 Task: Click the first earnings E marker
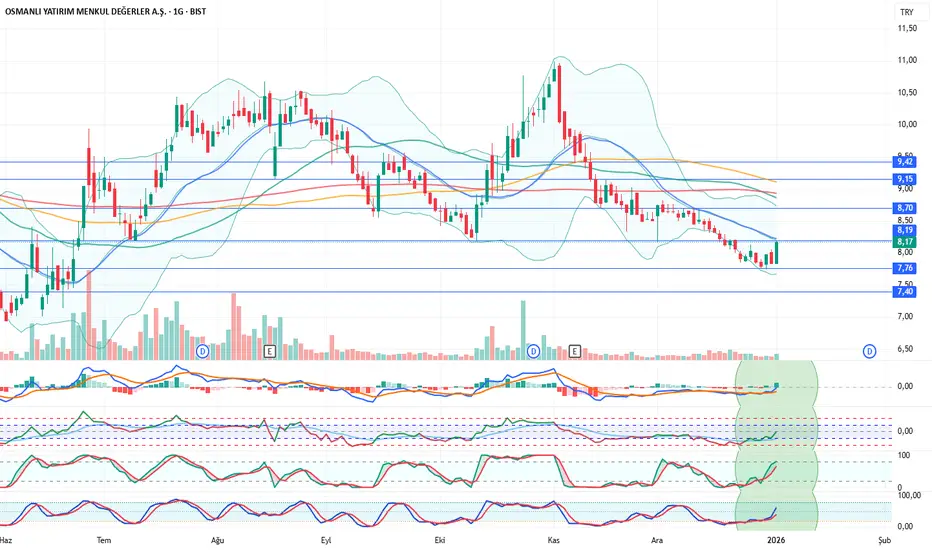pyautogui.click(x=268, y=351)
